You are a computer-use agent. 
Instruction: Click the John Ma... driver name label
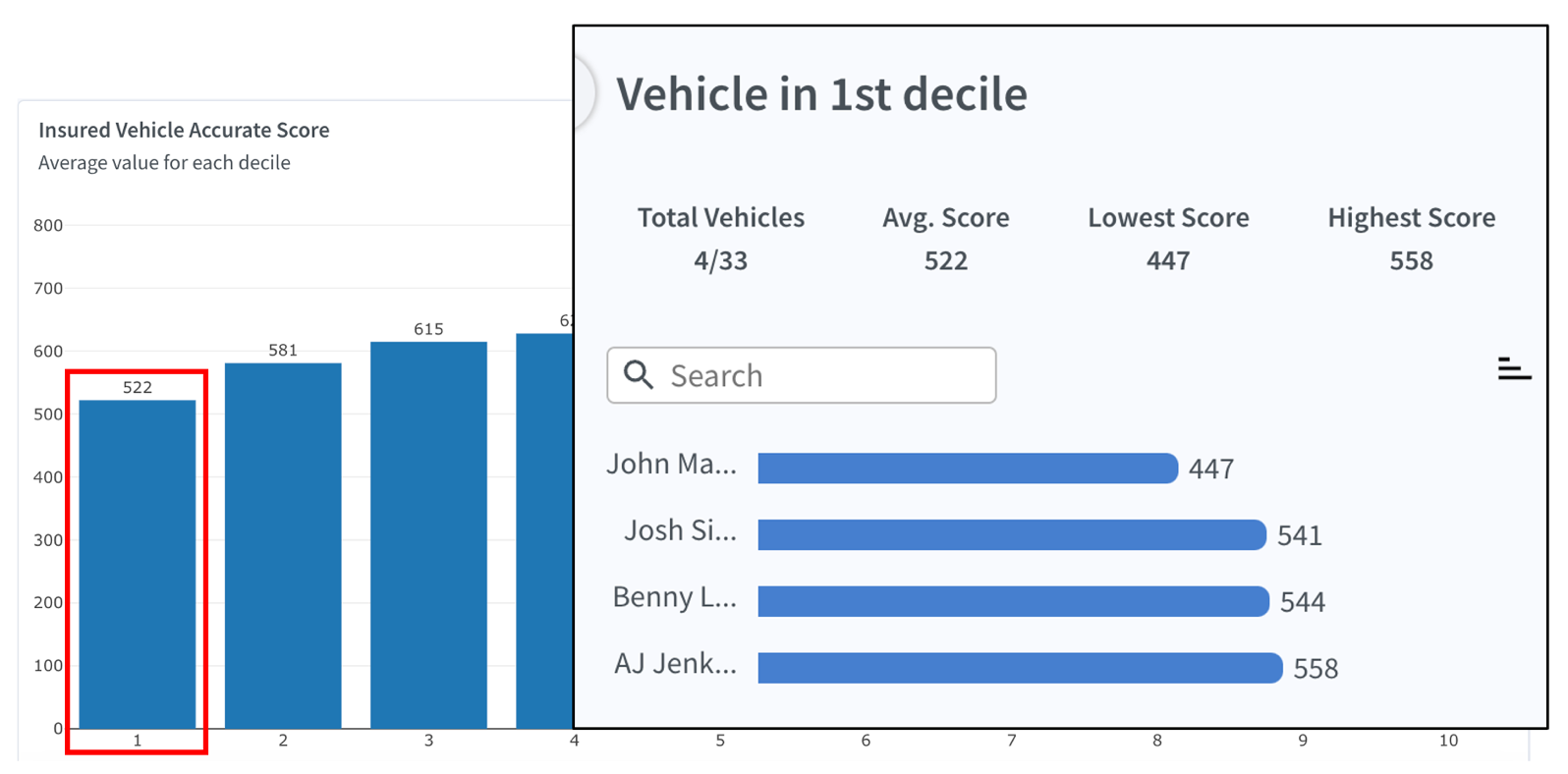[671, 464]
